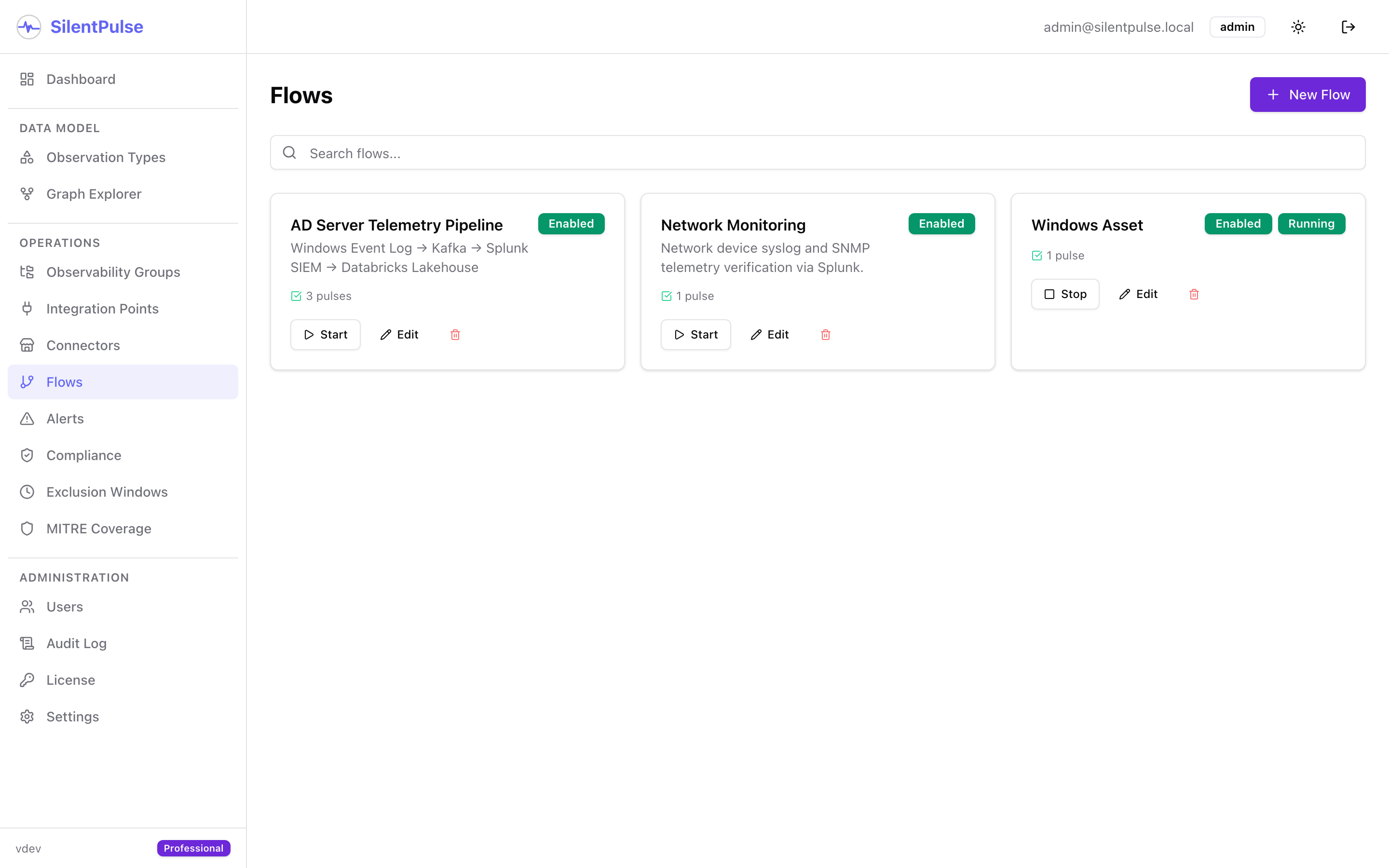Toggle the light/dark theme sun icon

coord(1298,27)
